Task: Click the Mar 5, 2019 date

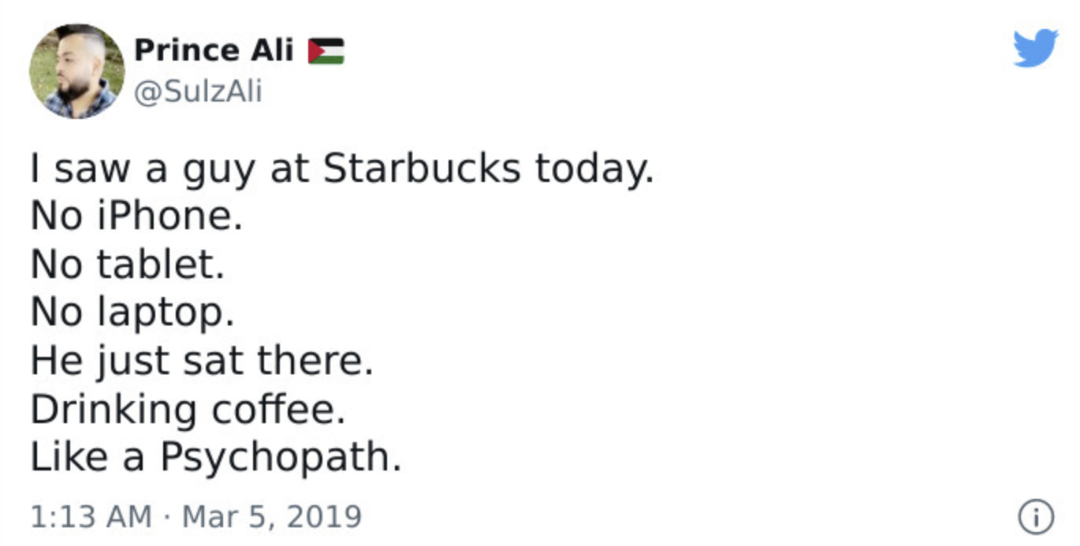Action: [x=270, y=516]
